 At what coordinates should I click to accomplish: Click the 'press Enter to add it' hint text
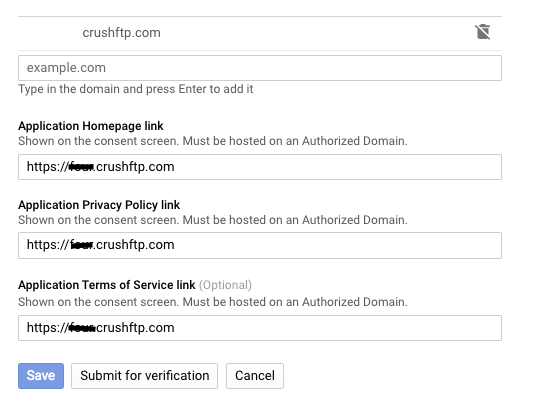point(200,89)
